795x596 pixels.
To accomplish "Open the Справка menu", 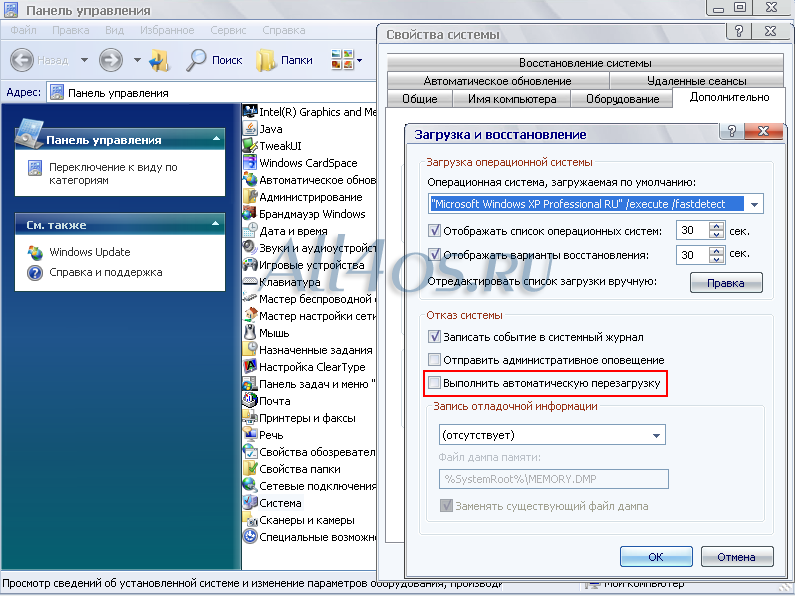I will point(284,30).
